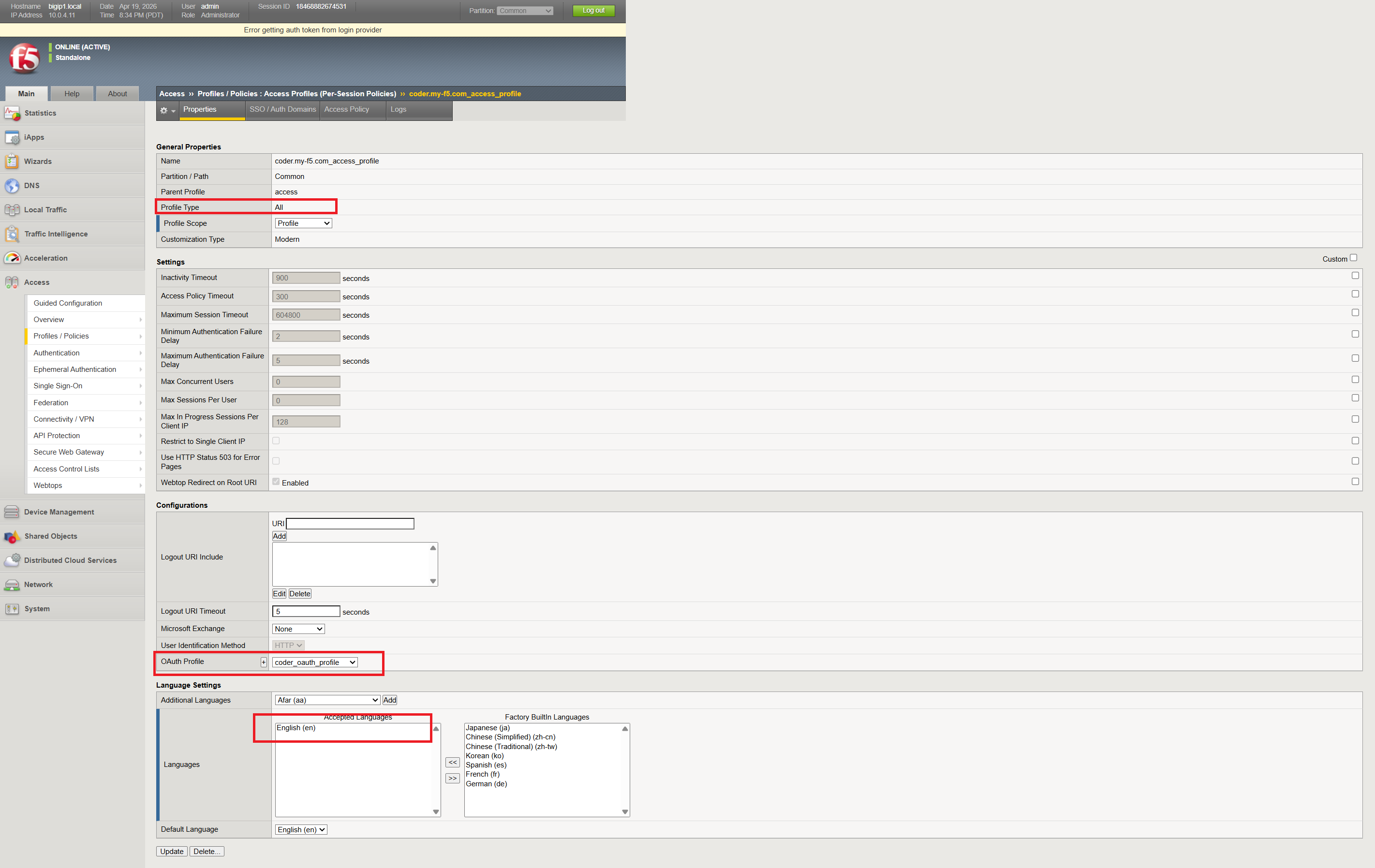Open the iApps sidebar icon
This screenshot has height=868, width=1375.
click(12, 138)
